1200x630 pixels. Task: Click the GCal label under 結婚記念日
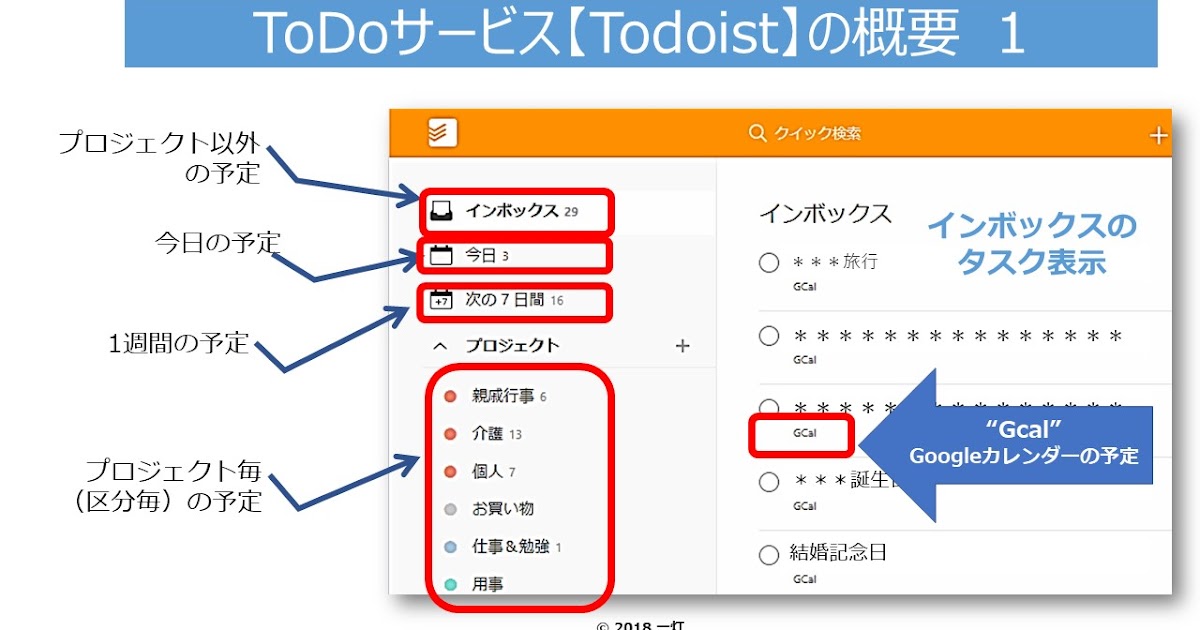[x=804, y=578]
